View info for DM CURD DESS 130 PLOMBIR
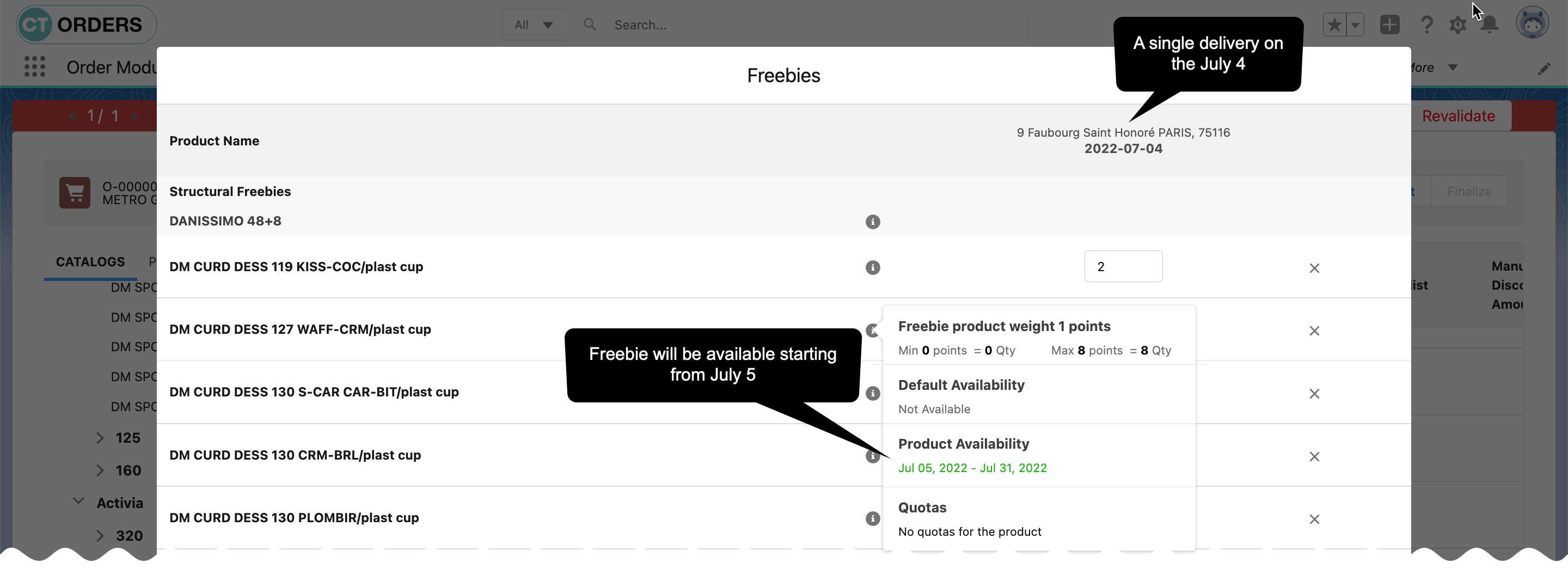Image resolution: width=1568 pixels, height=587 pixels. (x=873, y=518)
